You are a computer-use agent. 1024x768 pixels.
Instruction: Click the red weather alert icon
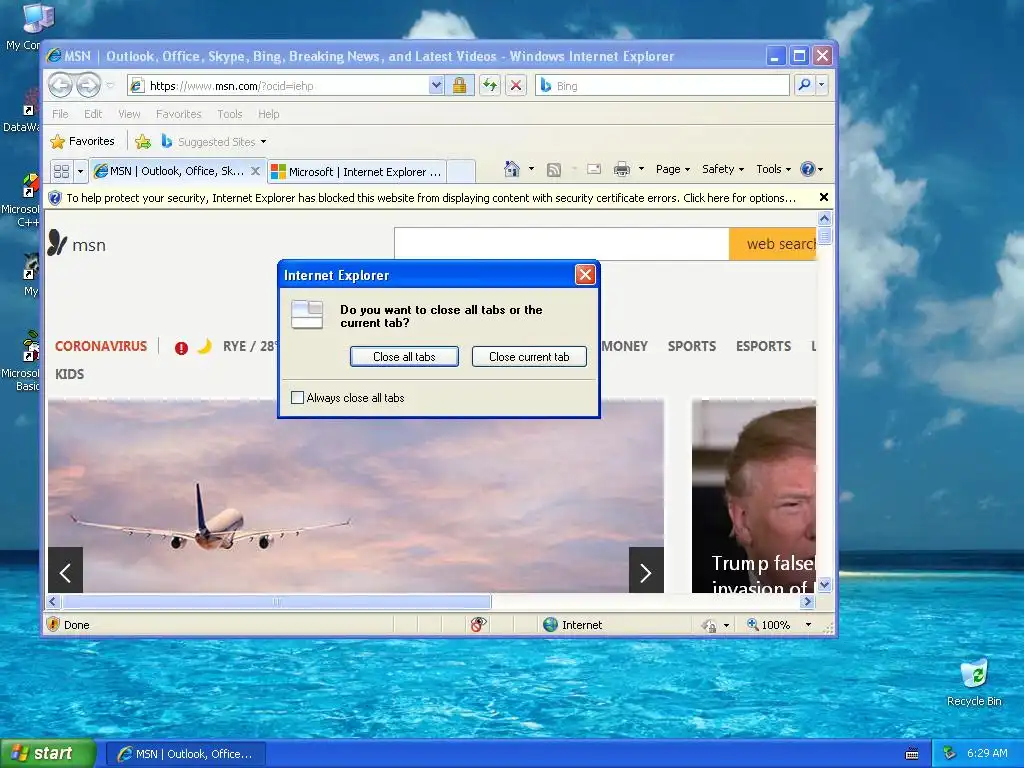coord(182,348)
